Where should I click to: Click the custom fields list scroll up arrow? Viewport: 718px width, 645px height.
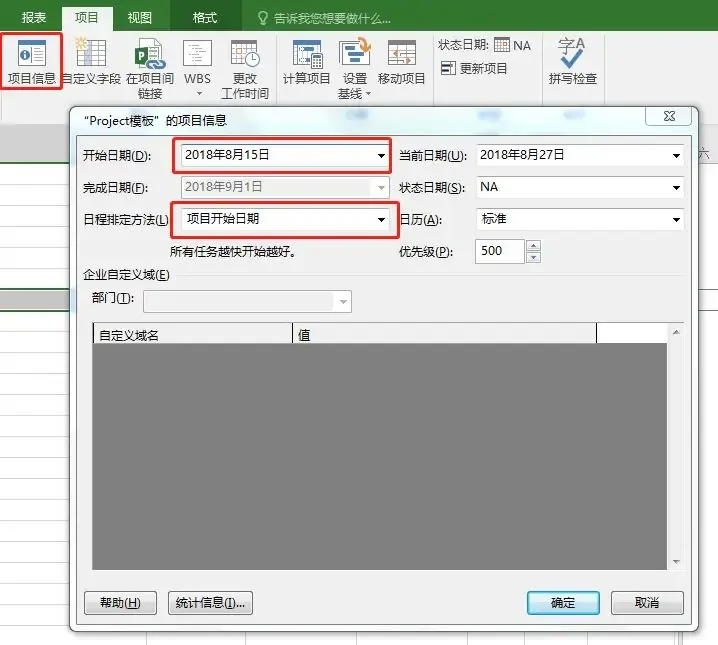tap(676, 332)
